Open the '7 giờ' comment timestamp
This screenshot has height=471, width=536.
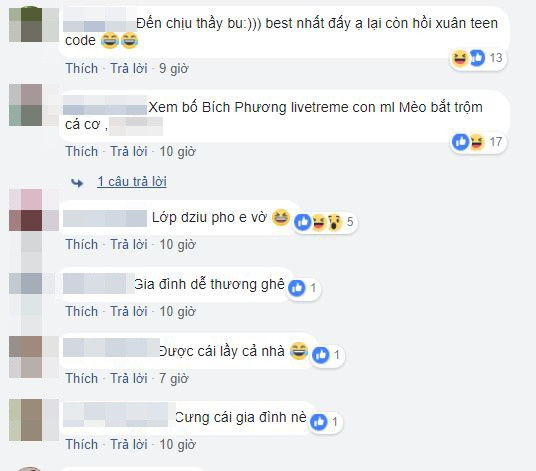coord(174,378)
